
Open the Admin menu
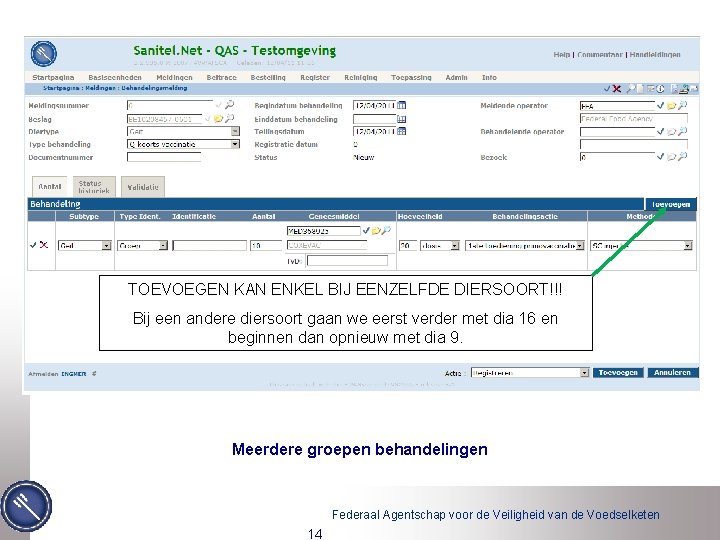pyautogui.click(x=456, y=78)
